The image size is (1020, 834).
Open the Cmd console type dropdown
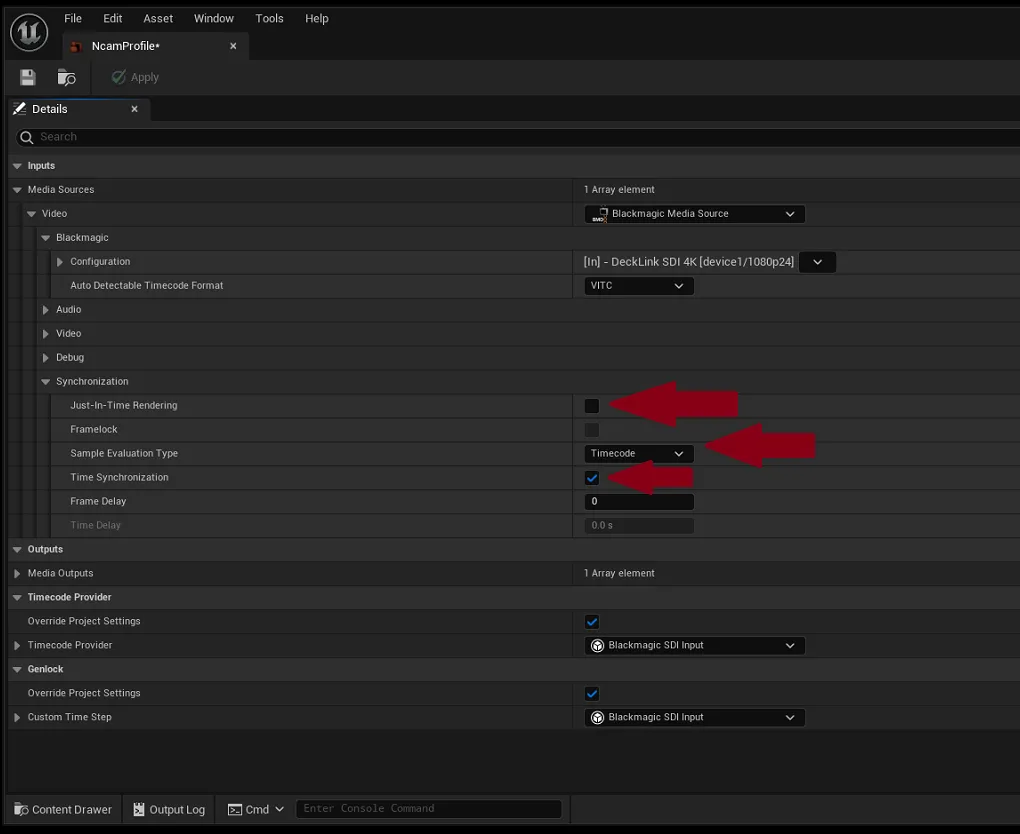click(x=256, y=809)
